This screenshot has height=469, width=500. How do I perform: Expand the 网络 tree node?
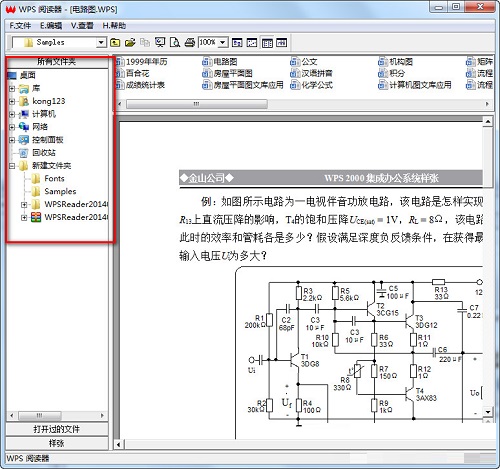12,127
